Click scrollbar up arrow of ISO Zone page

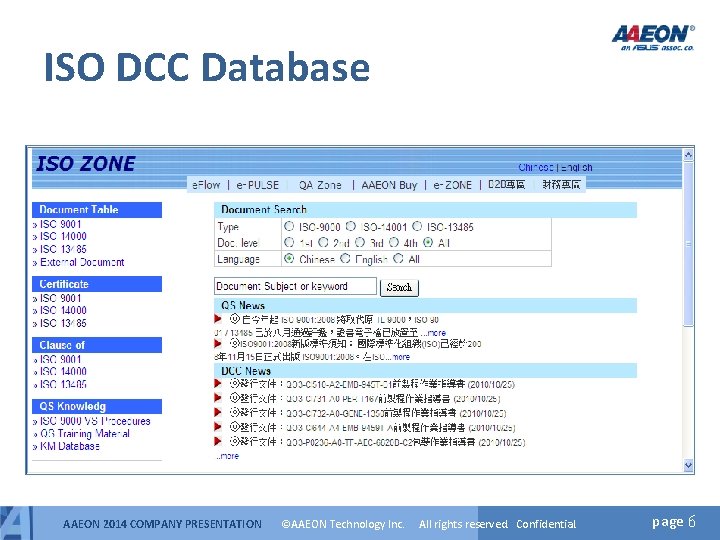click(x=688, y=155)
